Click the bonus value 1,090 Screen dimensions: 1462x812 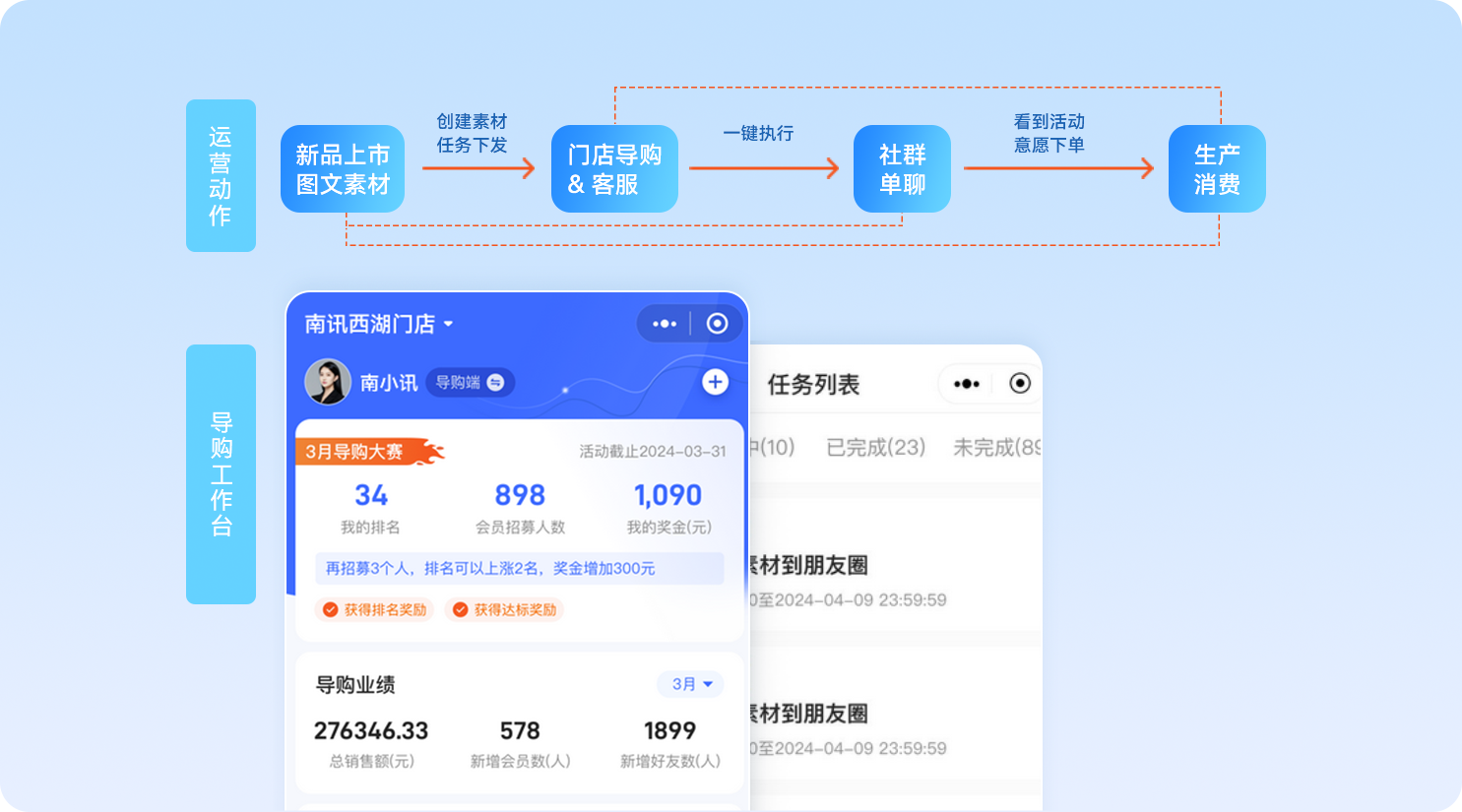(x=668, y=495)
